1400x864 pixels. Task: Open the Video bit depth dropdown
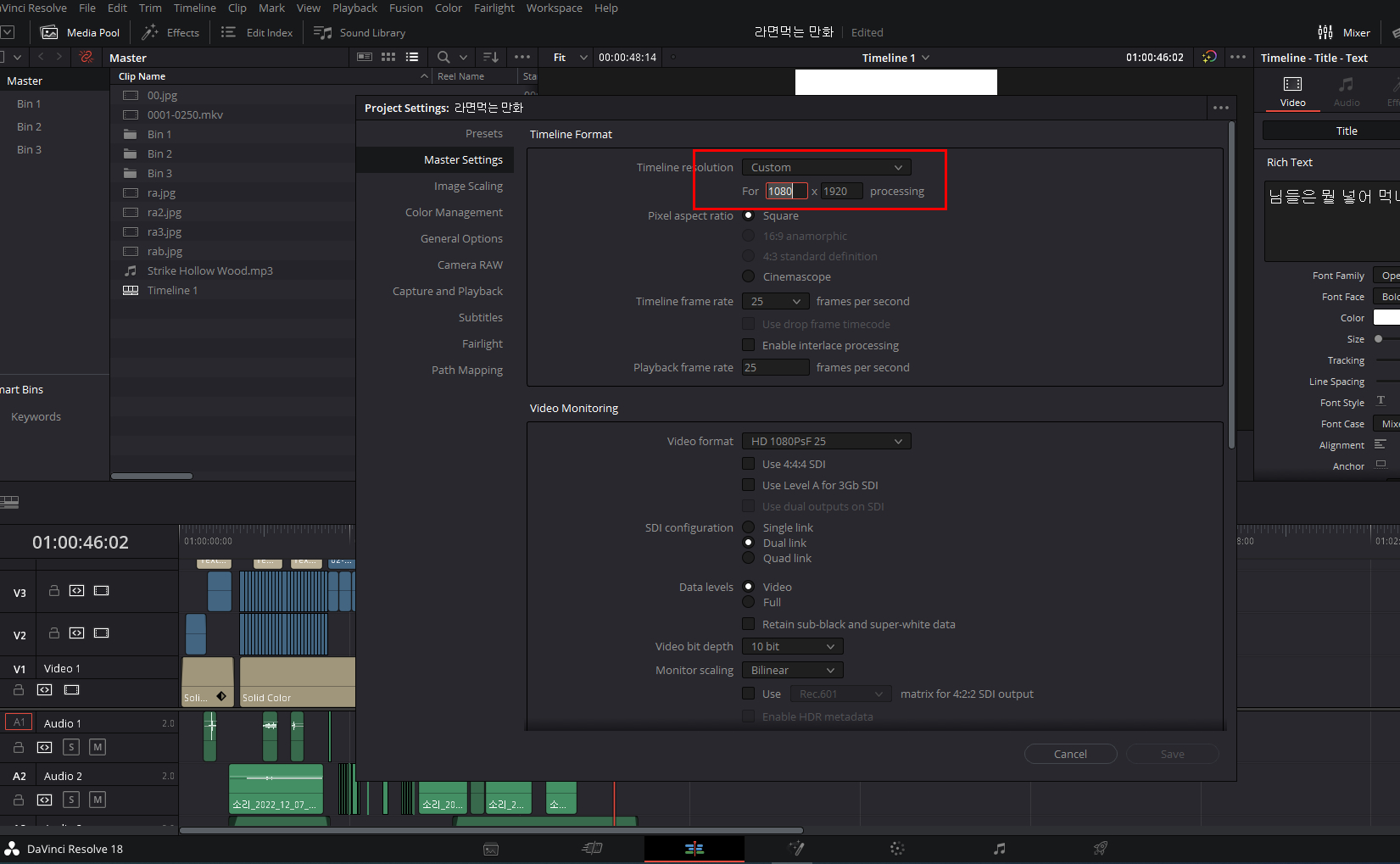click(x=792, y=646)
